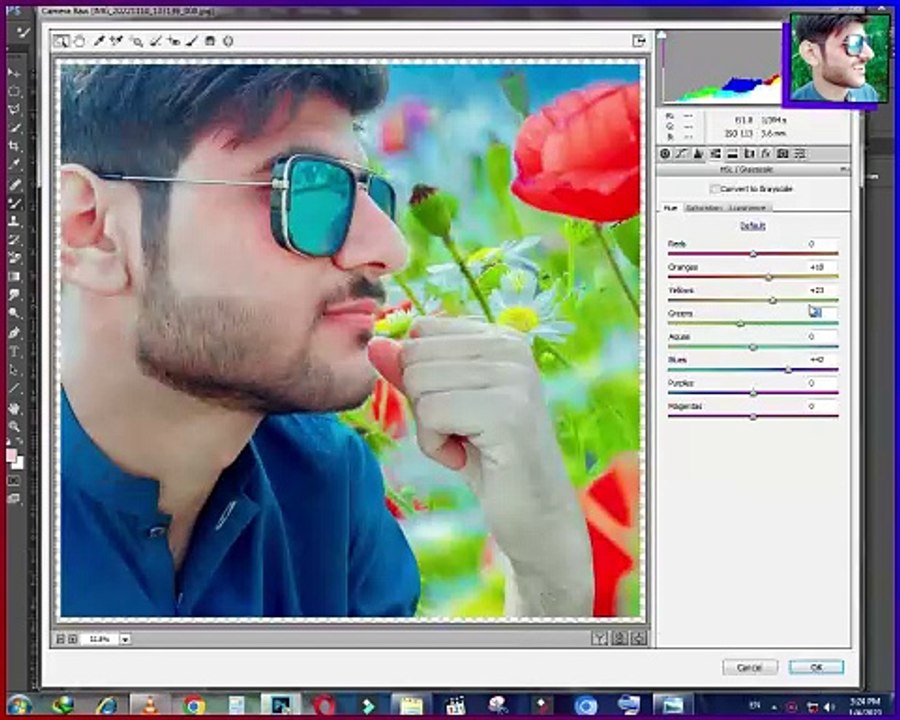Open the Detail panel tab icon

pos(698,153)
